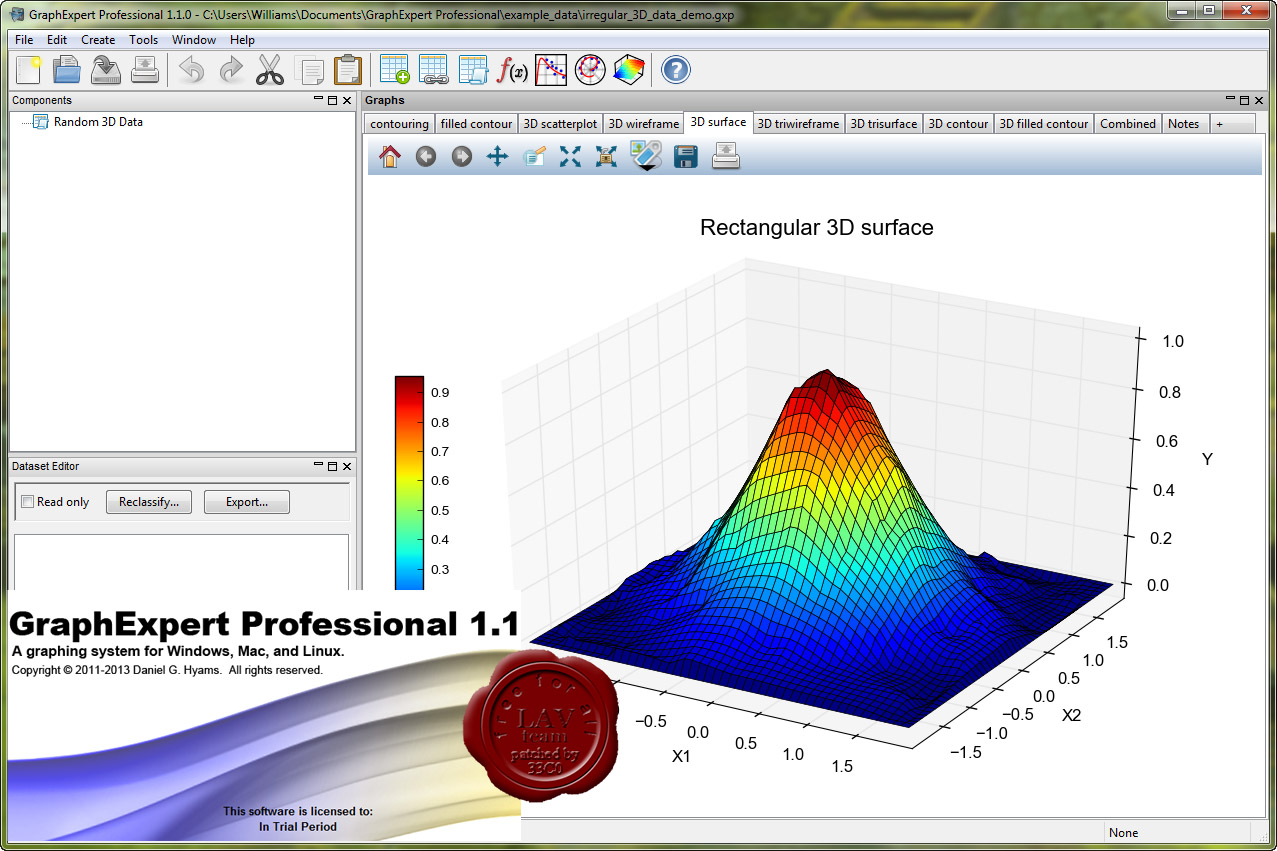
Task: Switch to the 3D filled contour tab
Action: [1044, 124]
